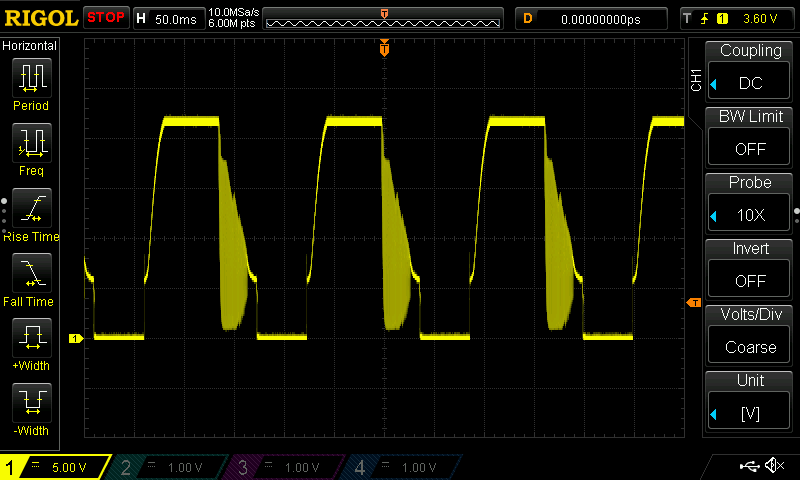Select the Period measurement icon
Viewport: 800px width, 480px height.
[31, 78]
